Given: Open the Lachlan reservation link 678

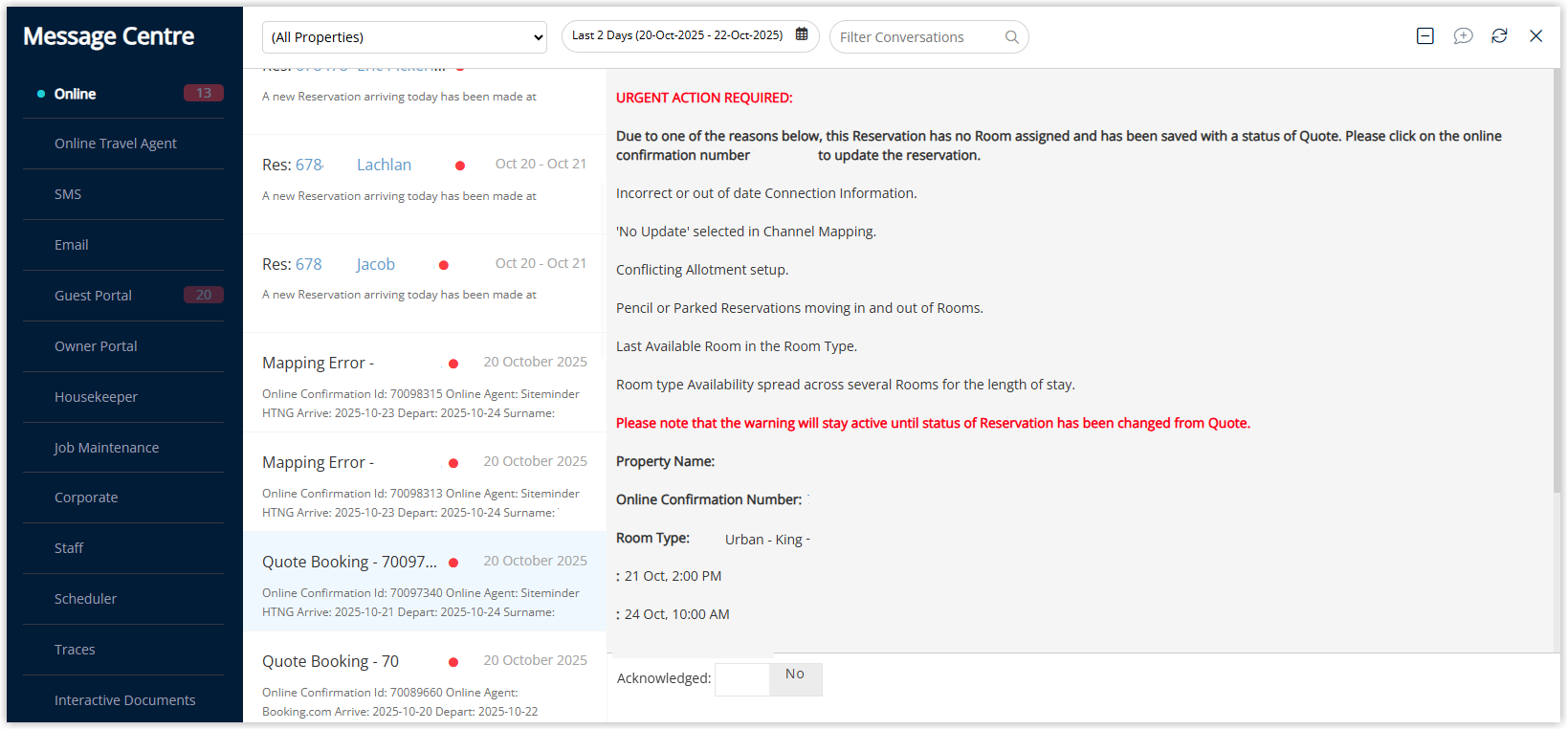Looking at the screenshot, I should (x=309, y=165).
